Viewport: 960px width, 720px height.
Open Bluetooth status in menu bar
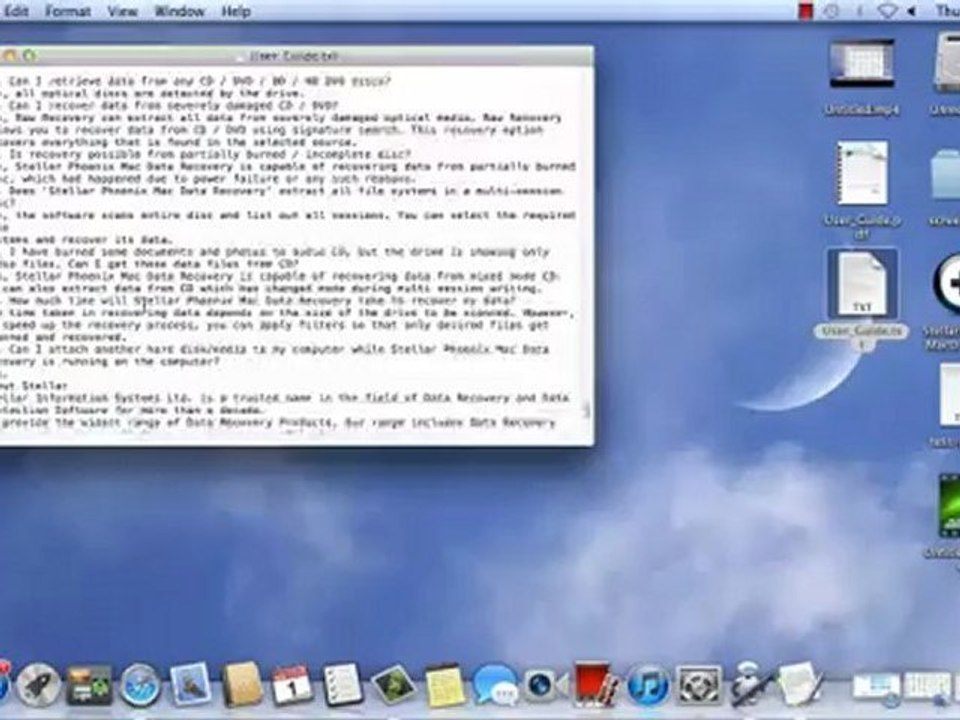(x=859, y=11)
